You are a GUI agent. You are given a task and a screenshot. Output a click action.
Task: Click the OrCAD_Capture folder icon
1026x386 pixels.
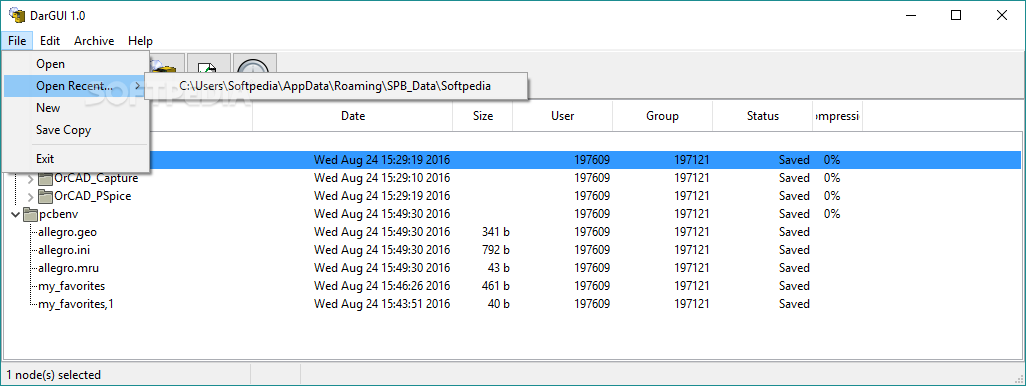tap(45, 178)
